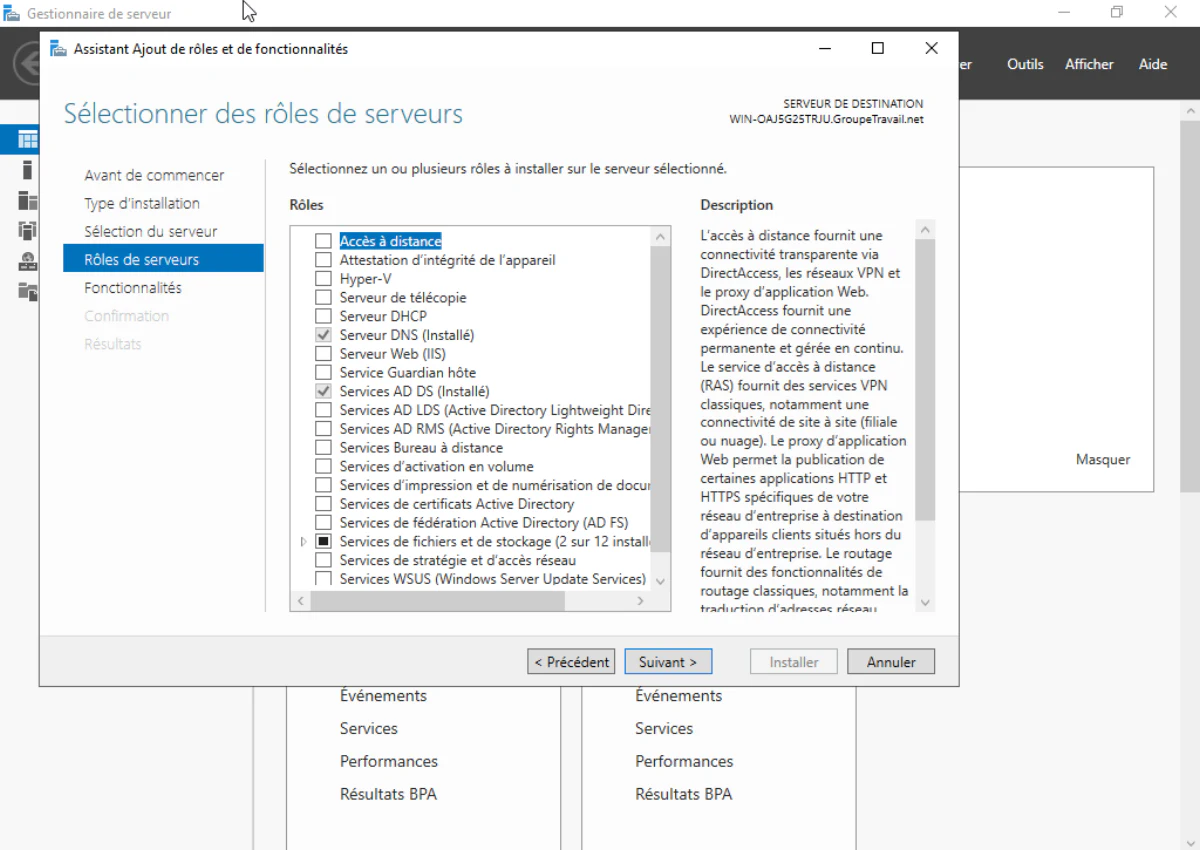1200x850 pixels.
Task: Check Serveur de télécopie role
Action: (x=323, y=297)
